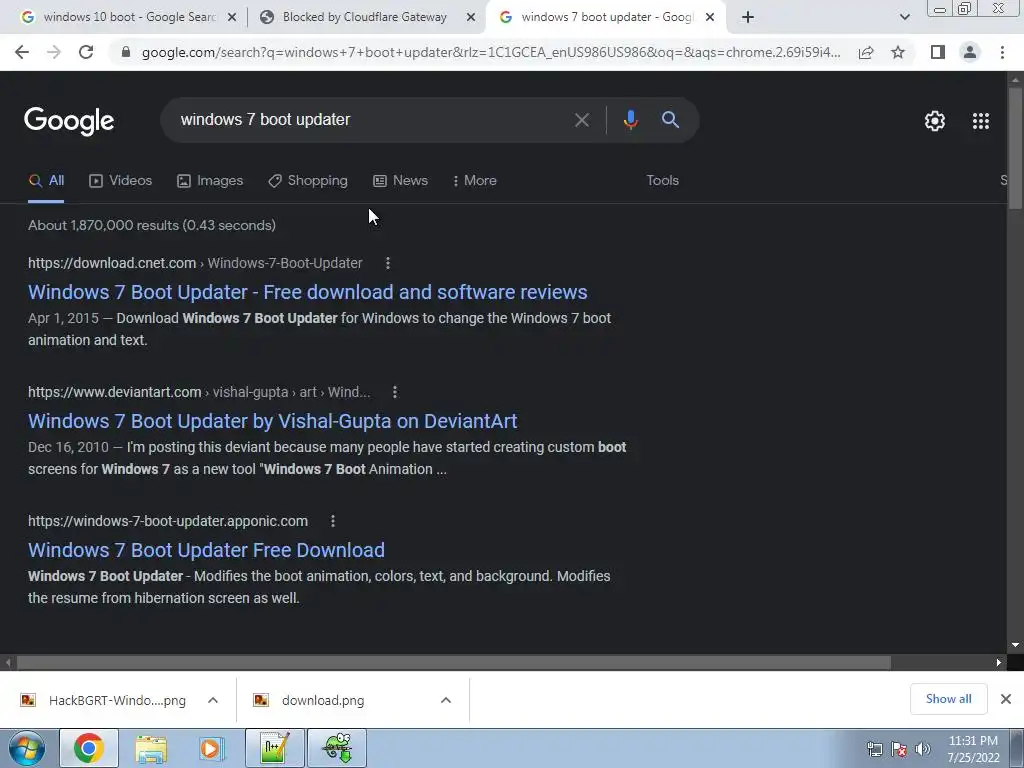The width and height of the screenshot is (1024, 768).
Task: Switch to Shopping results
Action: (x=308, y=180)
